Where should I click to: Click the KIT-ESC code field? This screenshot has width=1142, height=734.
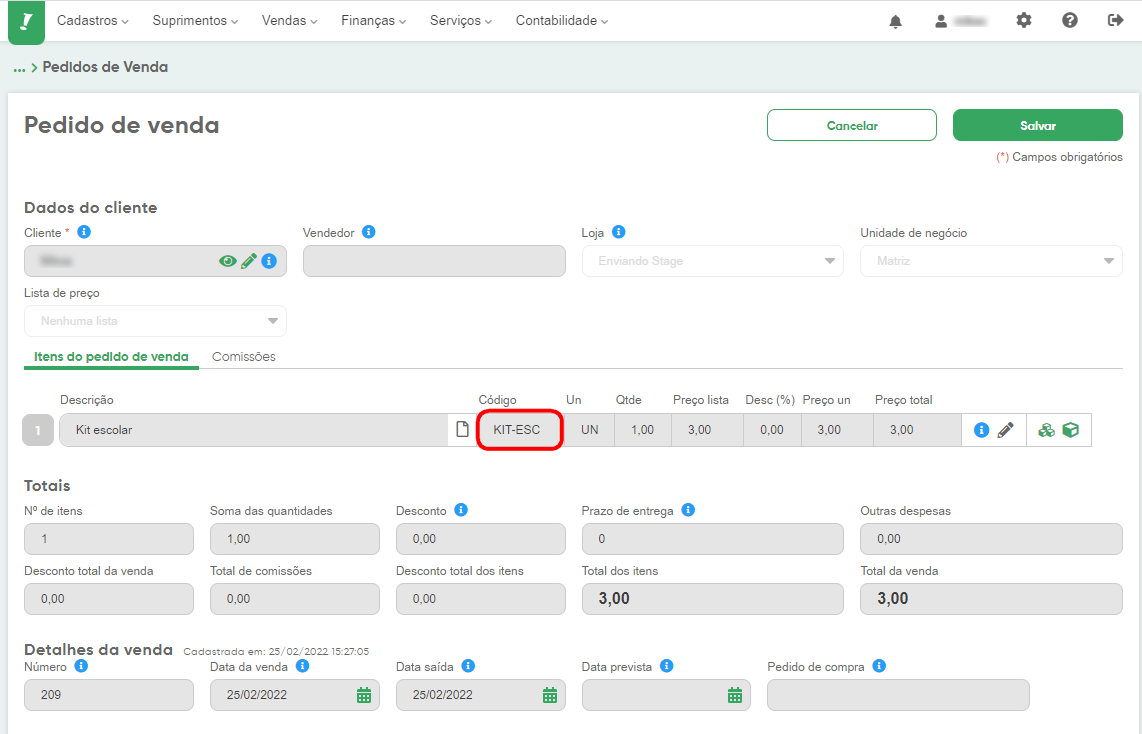pyautogui.click(x=519, y=430)
